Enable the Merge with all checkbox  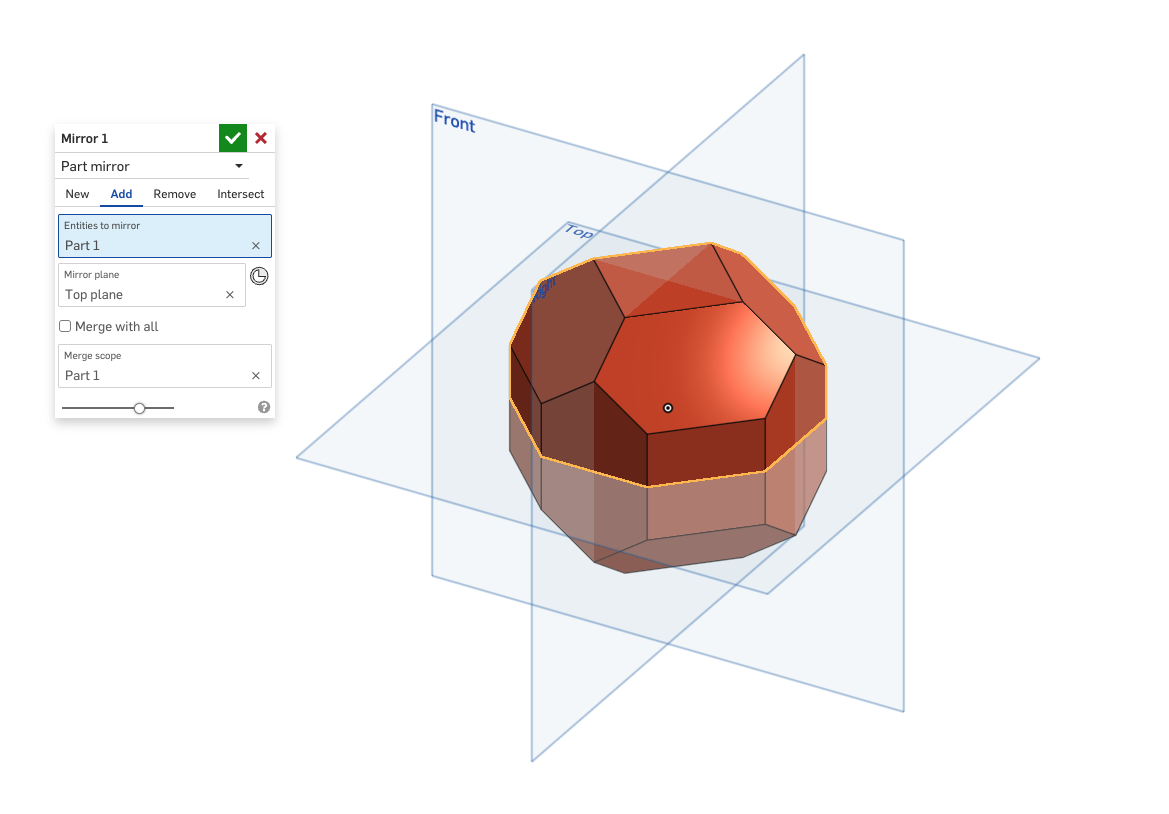(66, 326)
